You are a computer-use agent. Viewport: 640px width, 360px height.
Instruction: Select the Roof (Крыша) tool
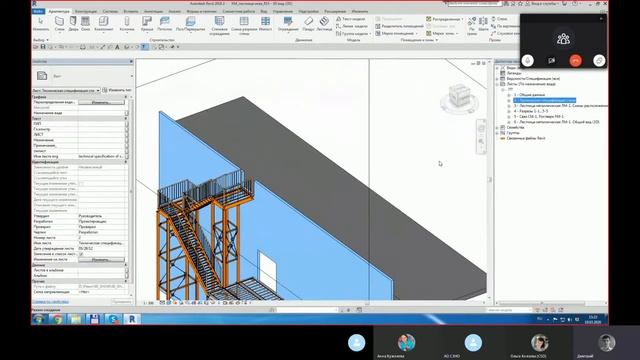(147, 24)
